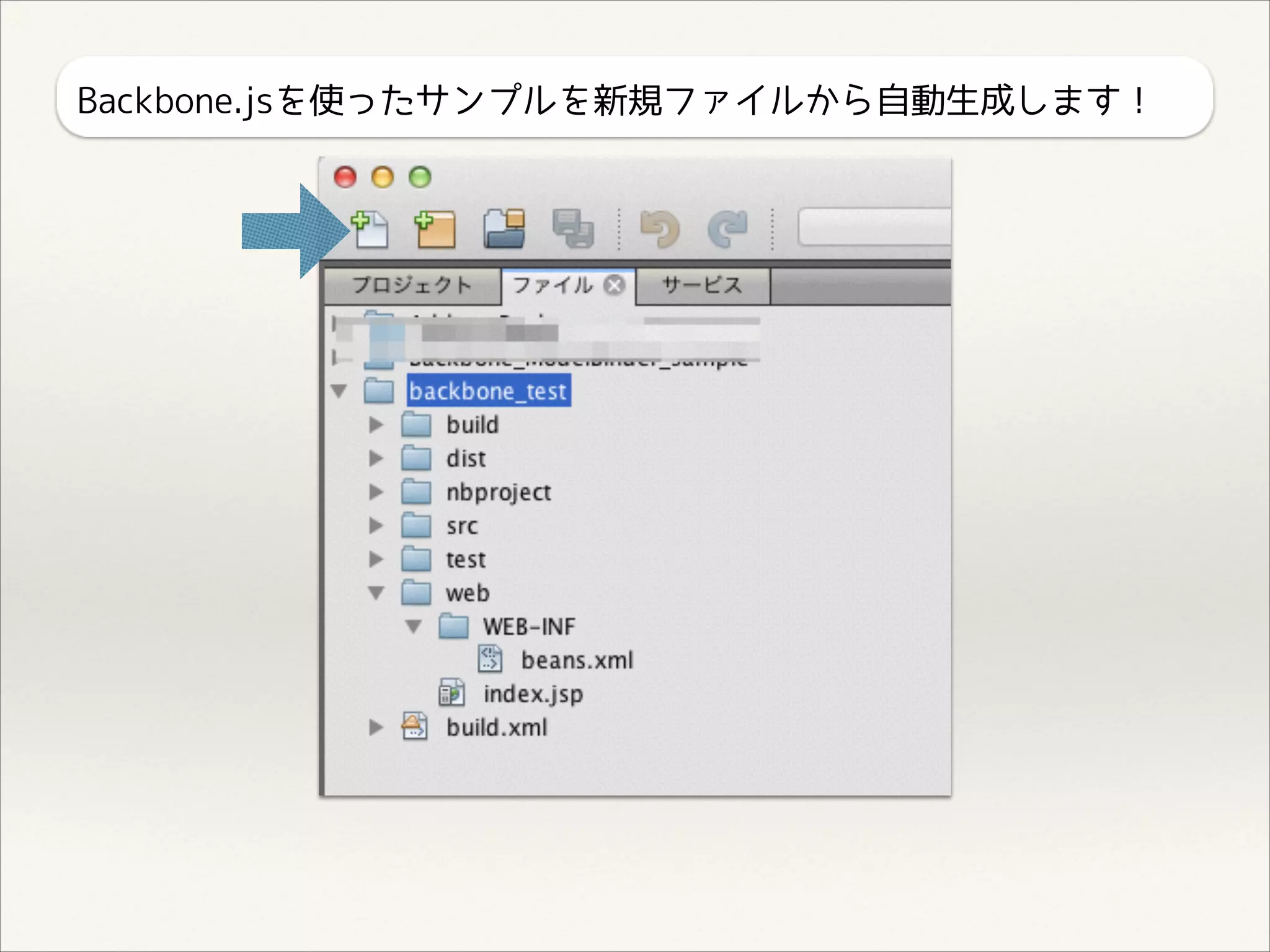Switch to the プロジェクト tab
Viewport: 1270px width, 952px height.
[412, 286]
